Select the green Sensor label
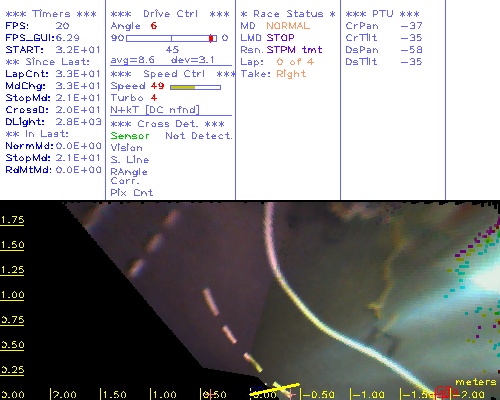Image resolution: width=500 pixels, height=400 pixels. pyautogui.click(x=130, y=136)
